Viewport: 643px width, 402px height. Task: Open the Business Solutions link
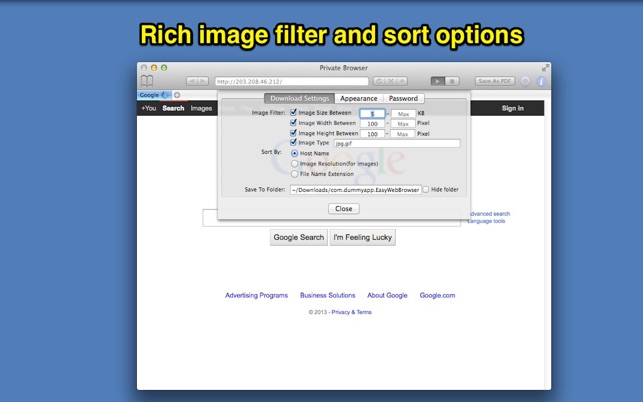(x=328, y=295)
